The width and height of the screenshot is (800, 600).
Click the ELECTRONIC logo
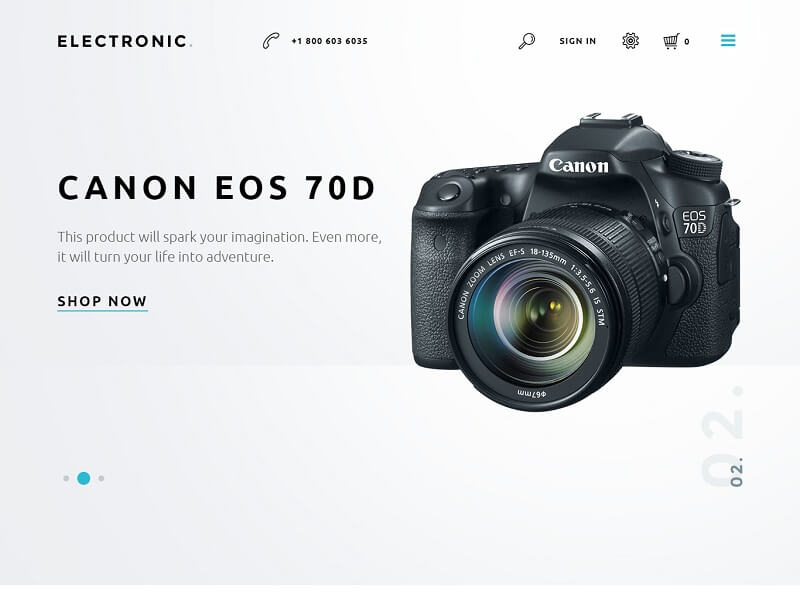point(124,41)
